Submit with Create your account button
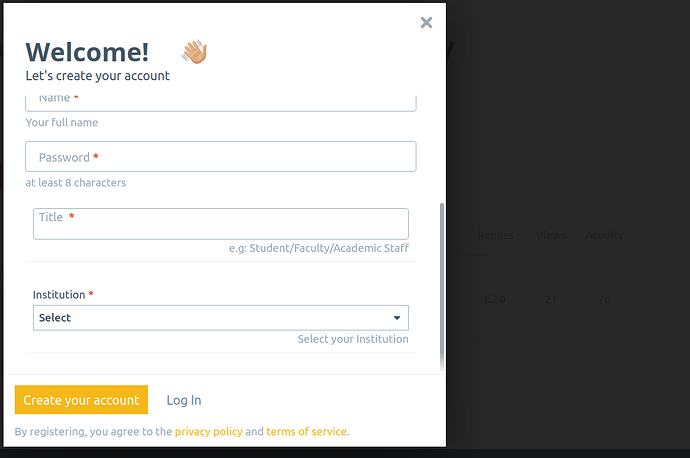The height and width of the screenshot is (458, 690). 81,400
